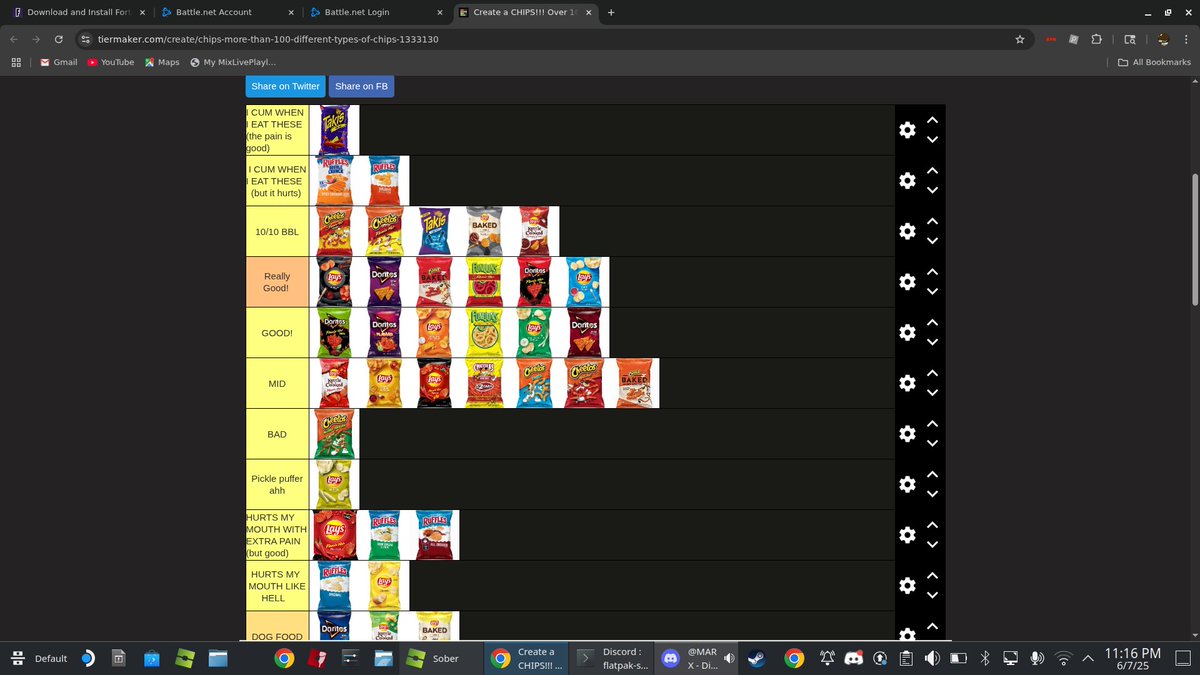Click the DOG FOOD tier label

click(x=277, y=626)
